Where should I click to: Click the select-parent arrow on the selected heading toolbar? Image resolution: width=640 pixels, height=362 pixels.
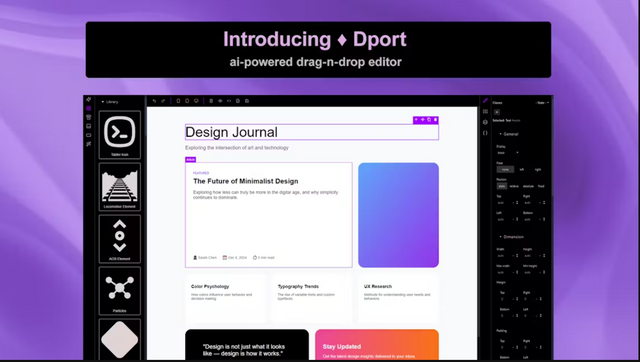tap(416, 120)
